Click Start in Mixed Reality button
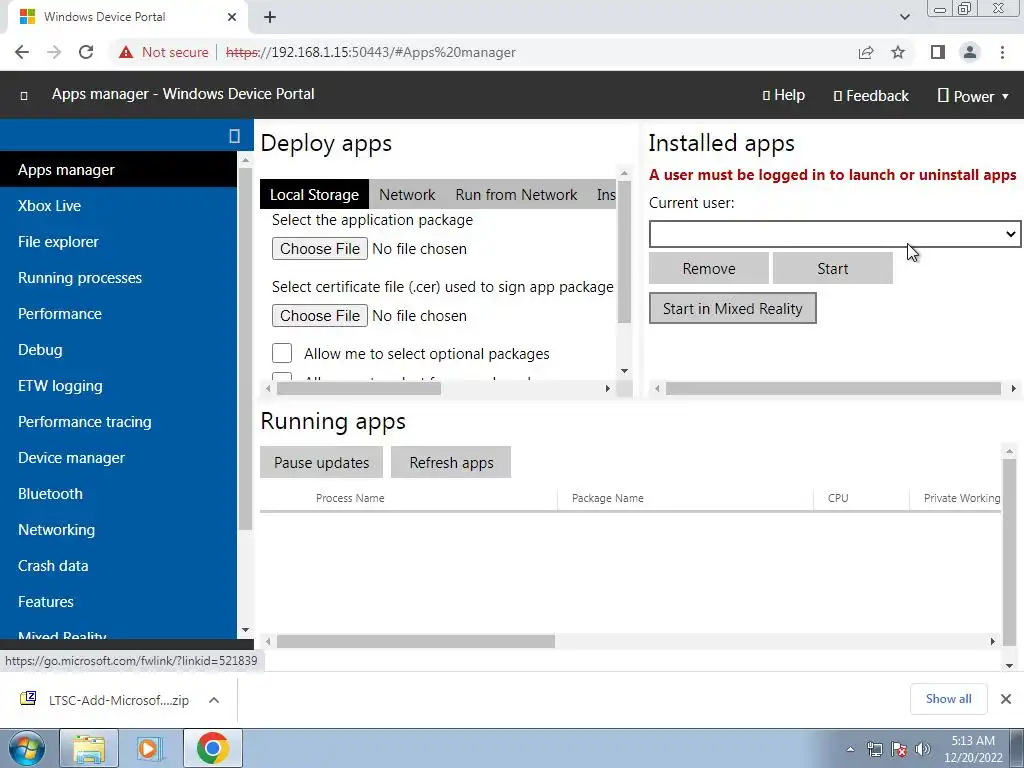 click(733, 308)
